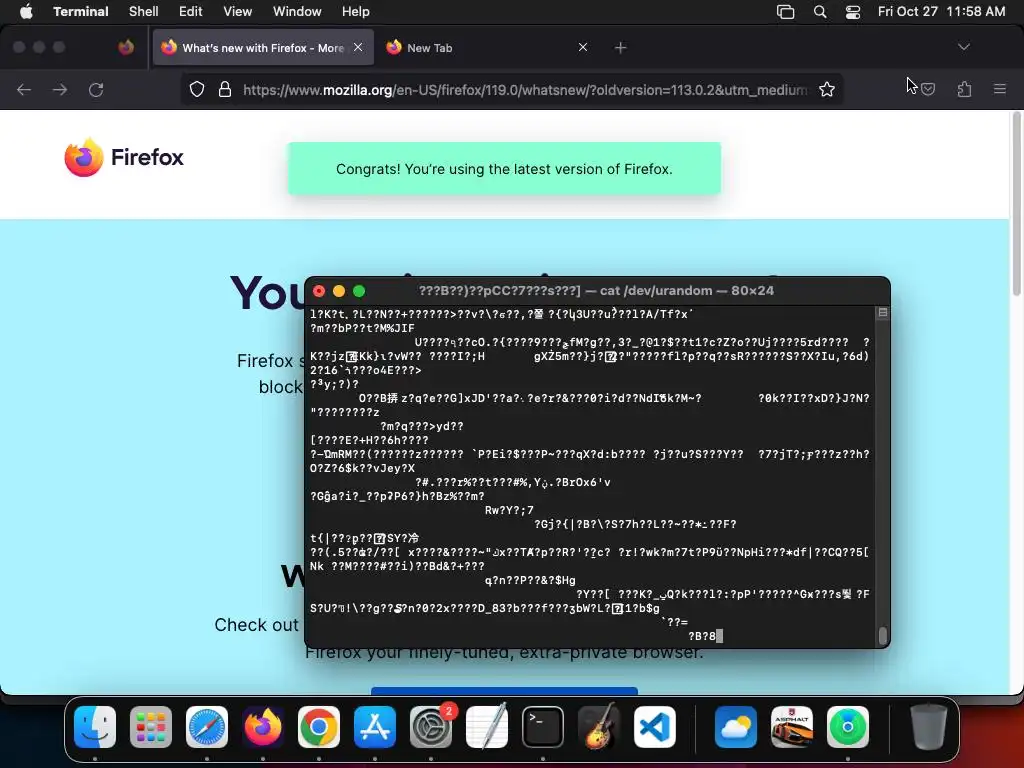This screenshot has height=768, width=1024.
Task: Click the Congrats latest version banner
Action: click(x=504, y=168)
